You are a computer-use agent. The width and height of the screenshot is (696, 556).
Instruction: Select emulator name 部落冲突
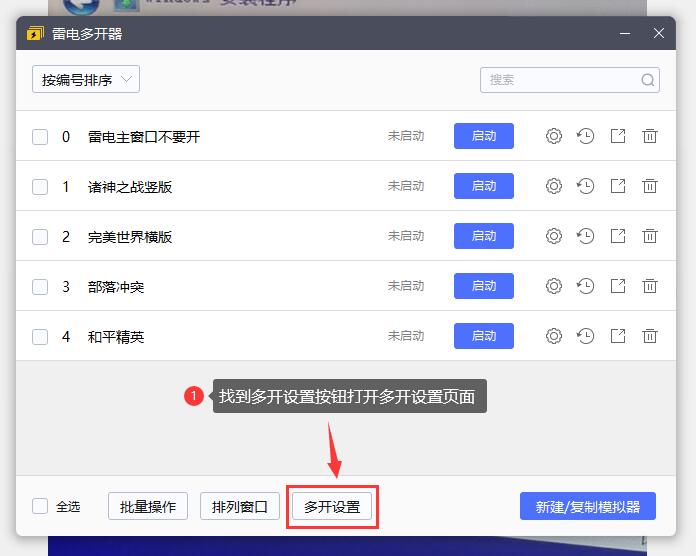point(116,287)
